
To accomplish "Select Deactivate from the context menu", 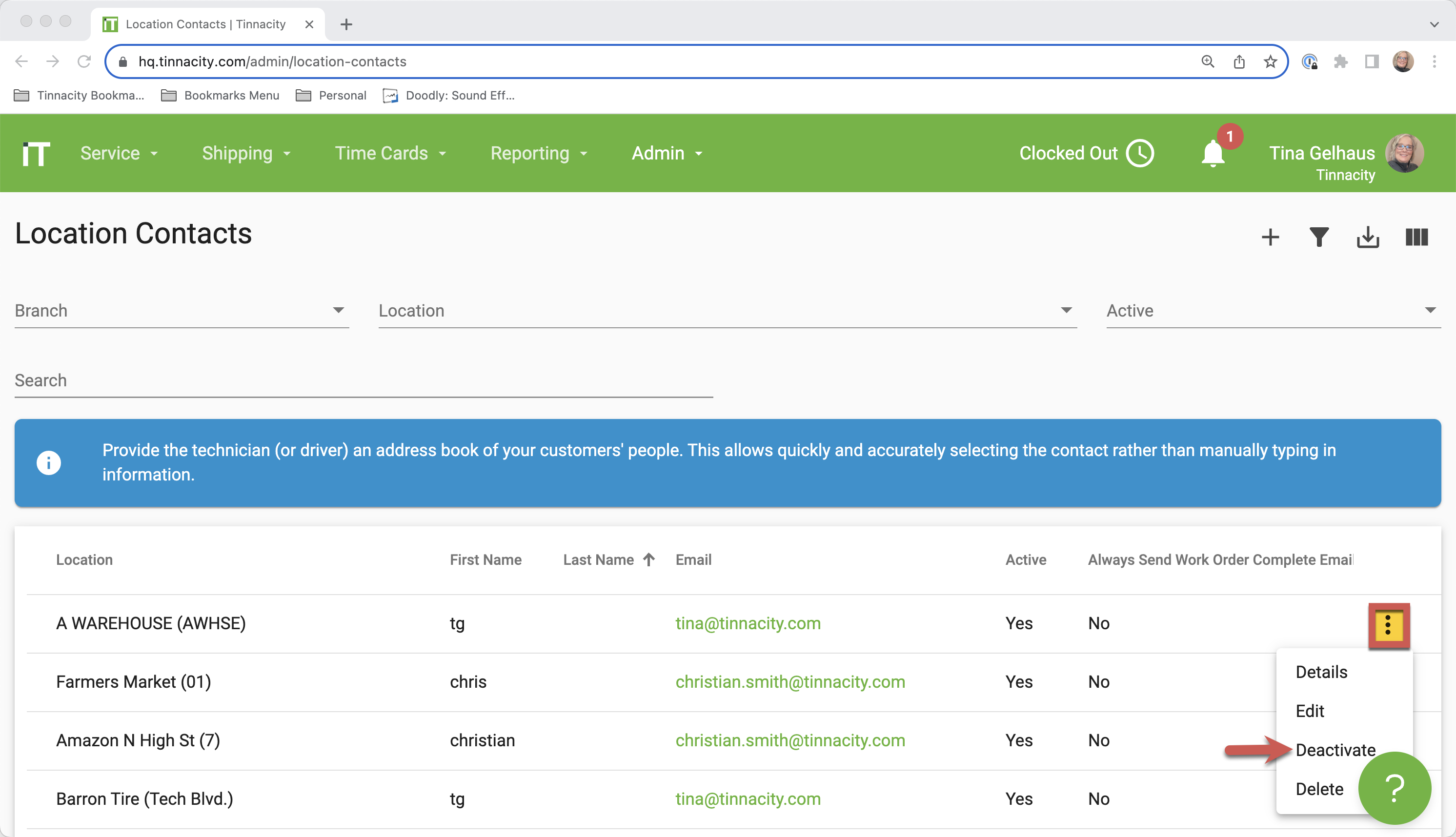I will (x=1335, y=749).
